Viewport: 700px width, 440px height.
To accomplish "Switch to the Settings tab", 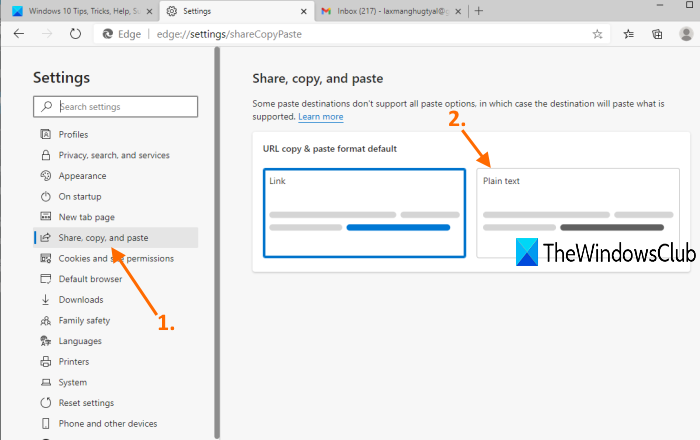I will tap(237, 11).
